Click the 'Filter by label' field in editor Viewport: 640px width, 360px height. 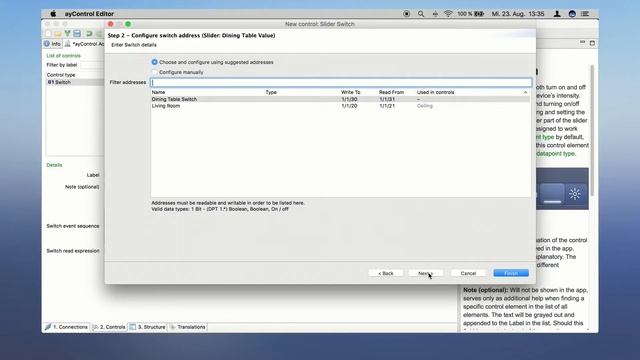point(92,65)
